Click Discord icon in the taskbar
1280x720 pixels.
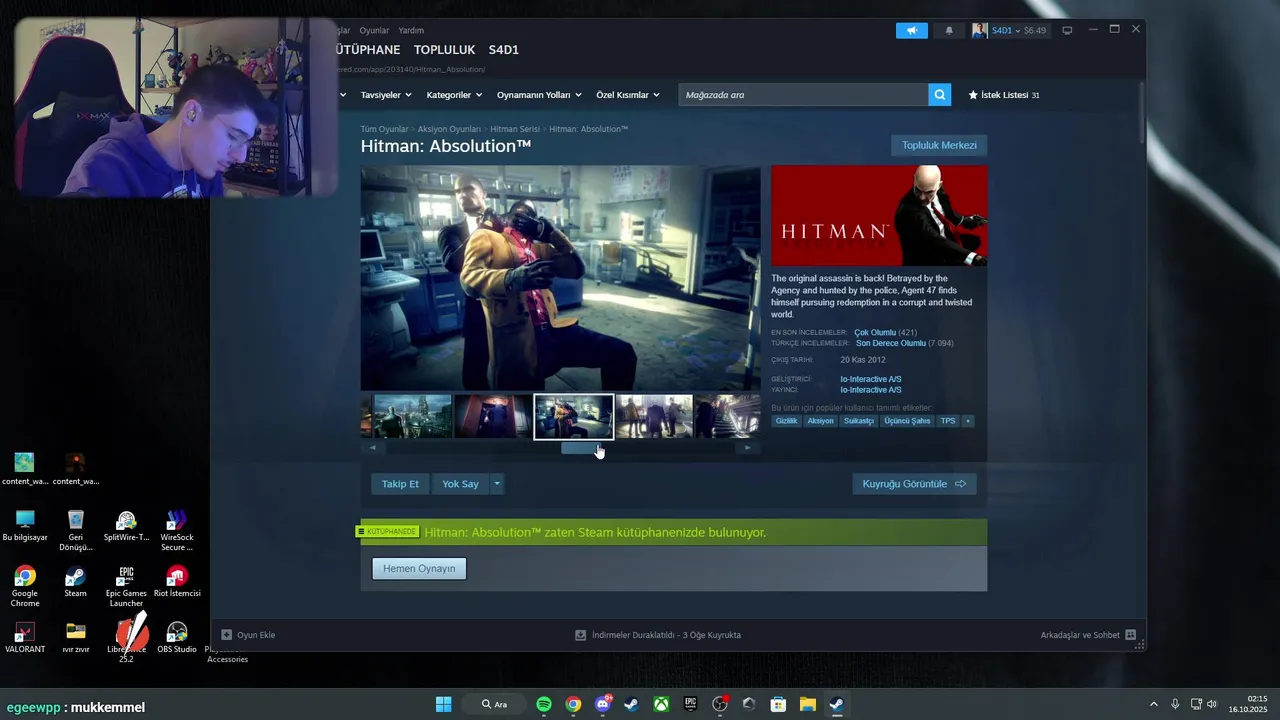tap(602, 704)
